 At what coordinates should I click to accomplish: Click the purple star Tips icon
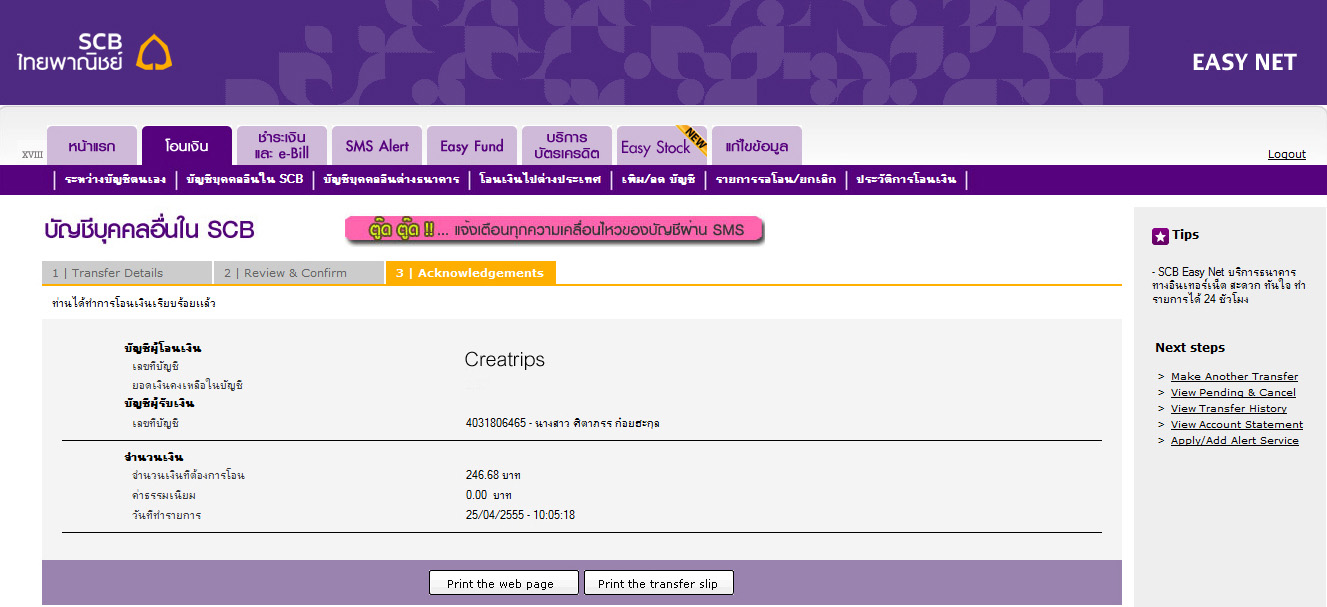(1160, 236)
